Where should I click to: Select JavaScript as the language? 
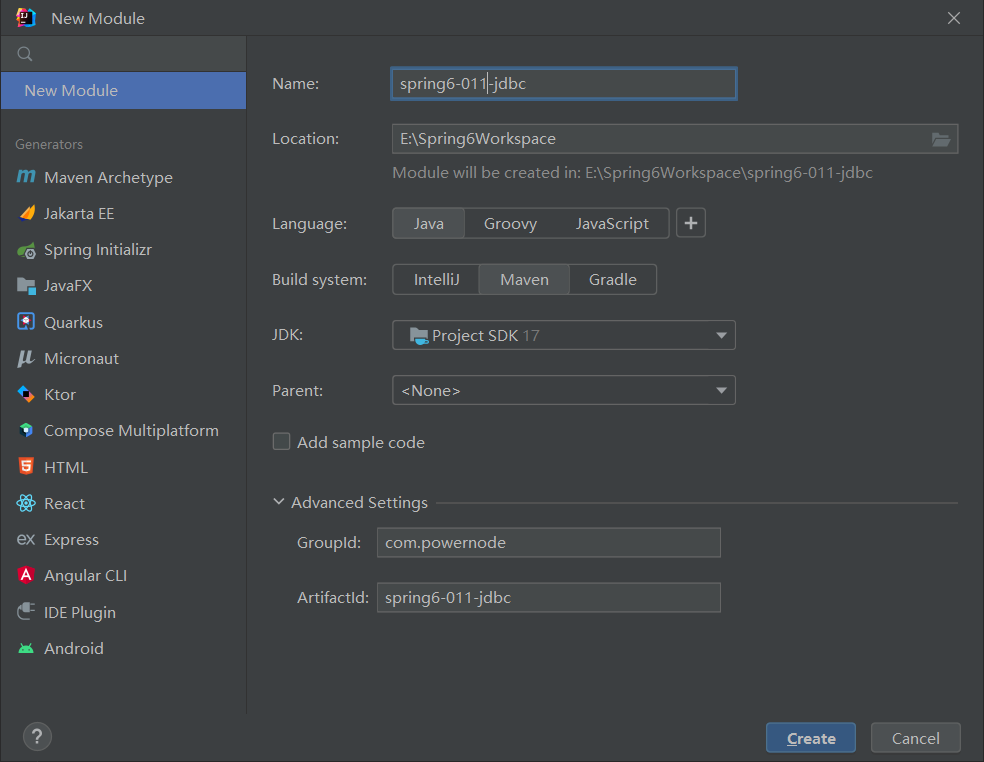point(612,223)
